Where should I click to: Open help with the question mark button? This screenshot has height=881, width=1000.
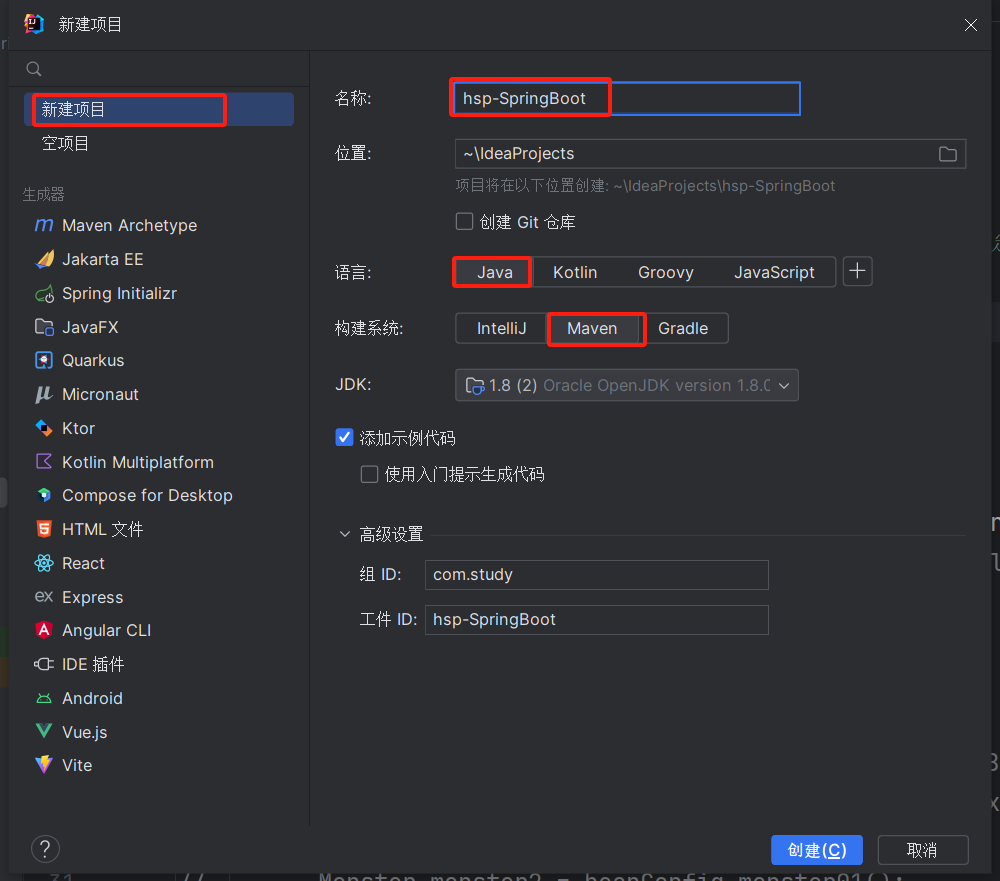pyautogui.click(x=45, y=849)
